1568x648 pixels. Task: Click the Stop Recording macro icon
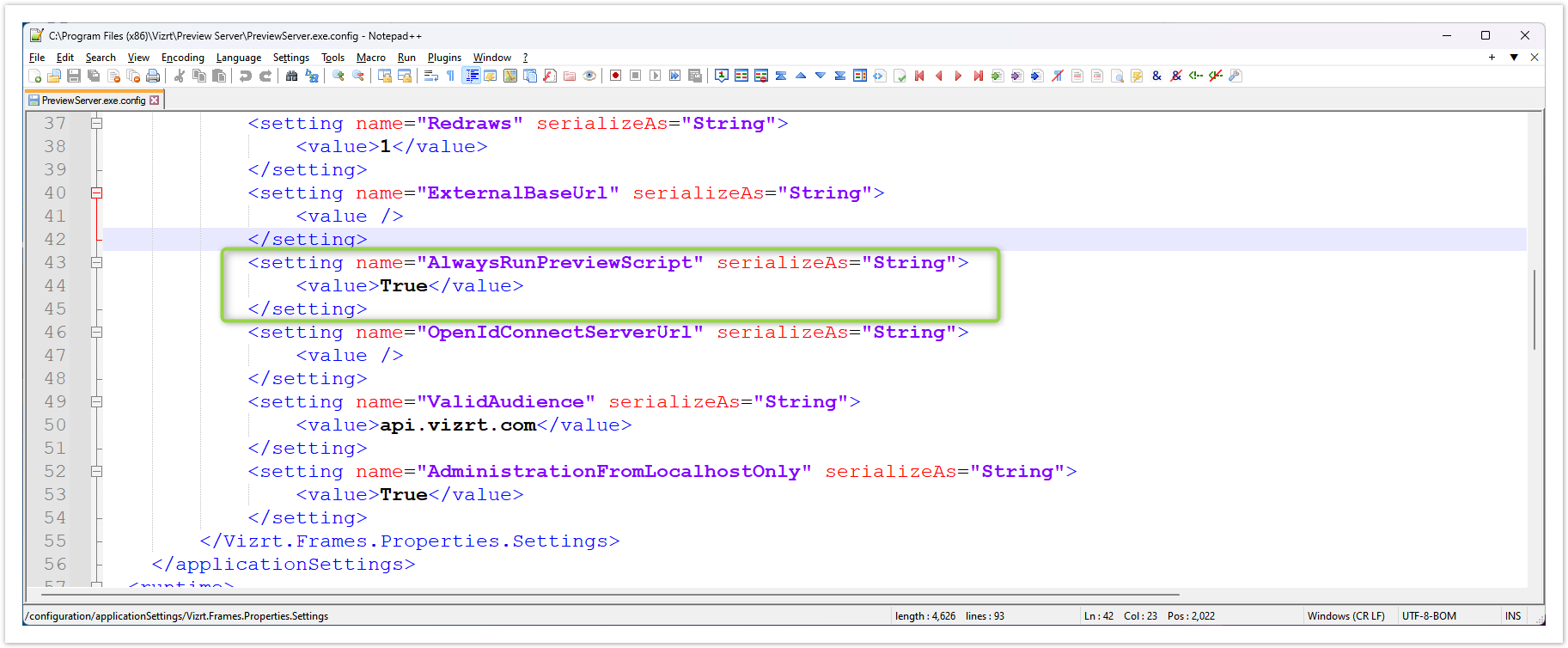coord(636,76)
